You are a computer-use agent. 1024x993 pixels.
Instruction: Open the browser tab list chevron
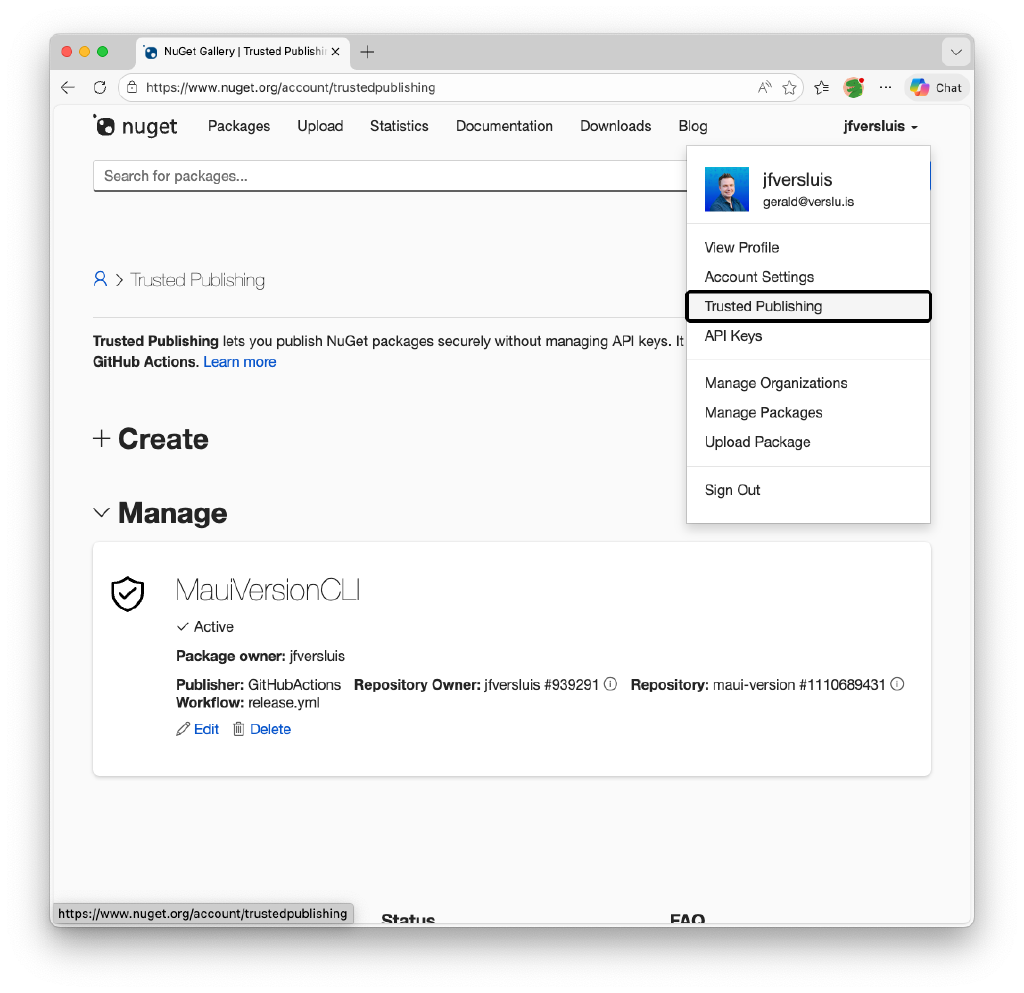tap(956, 52)
